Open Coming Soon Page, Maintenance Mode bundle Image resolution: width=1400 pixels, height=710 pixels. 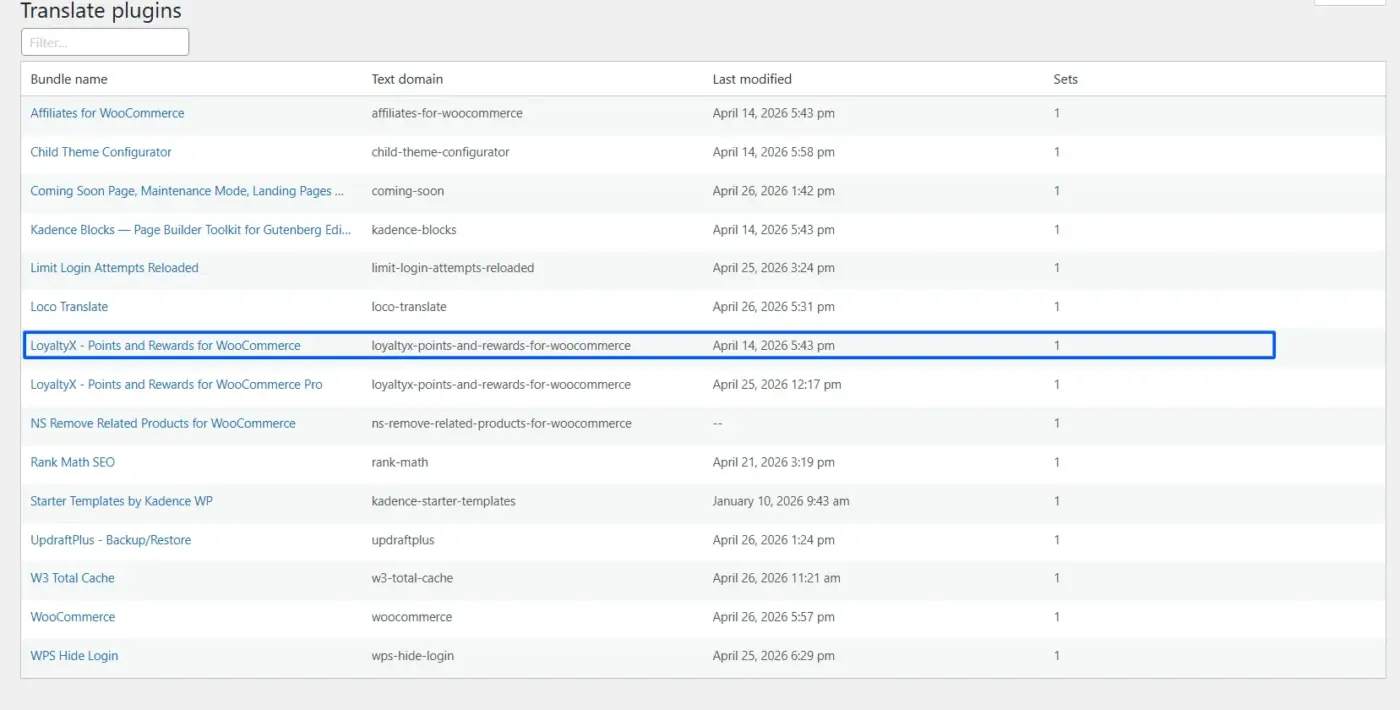coord(187,191)
